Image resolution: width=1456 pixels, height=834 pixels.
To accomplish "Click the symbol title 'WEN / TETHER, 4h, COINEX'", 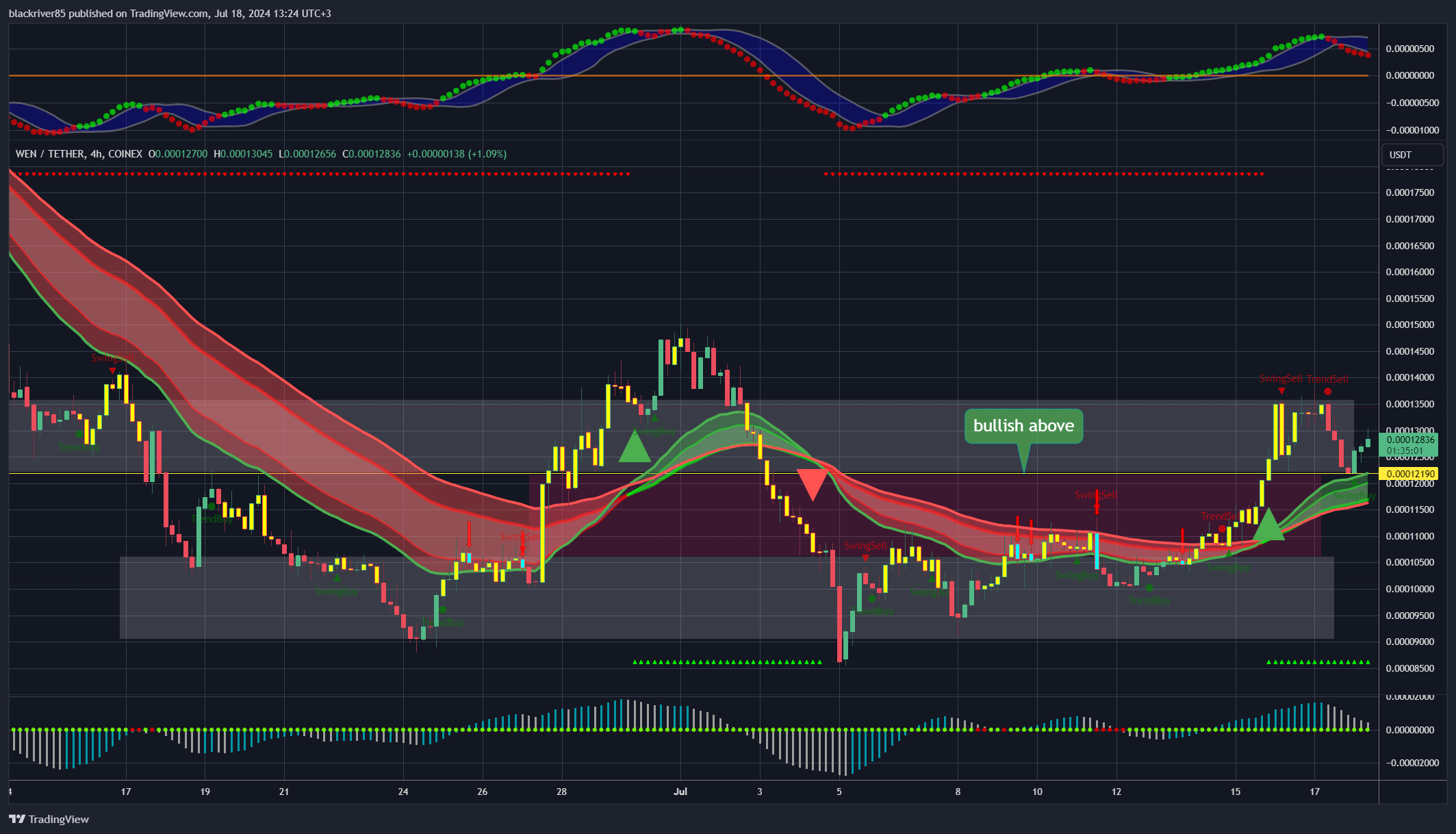I will 79,154.
